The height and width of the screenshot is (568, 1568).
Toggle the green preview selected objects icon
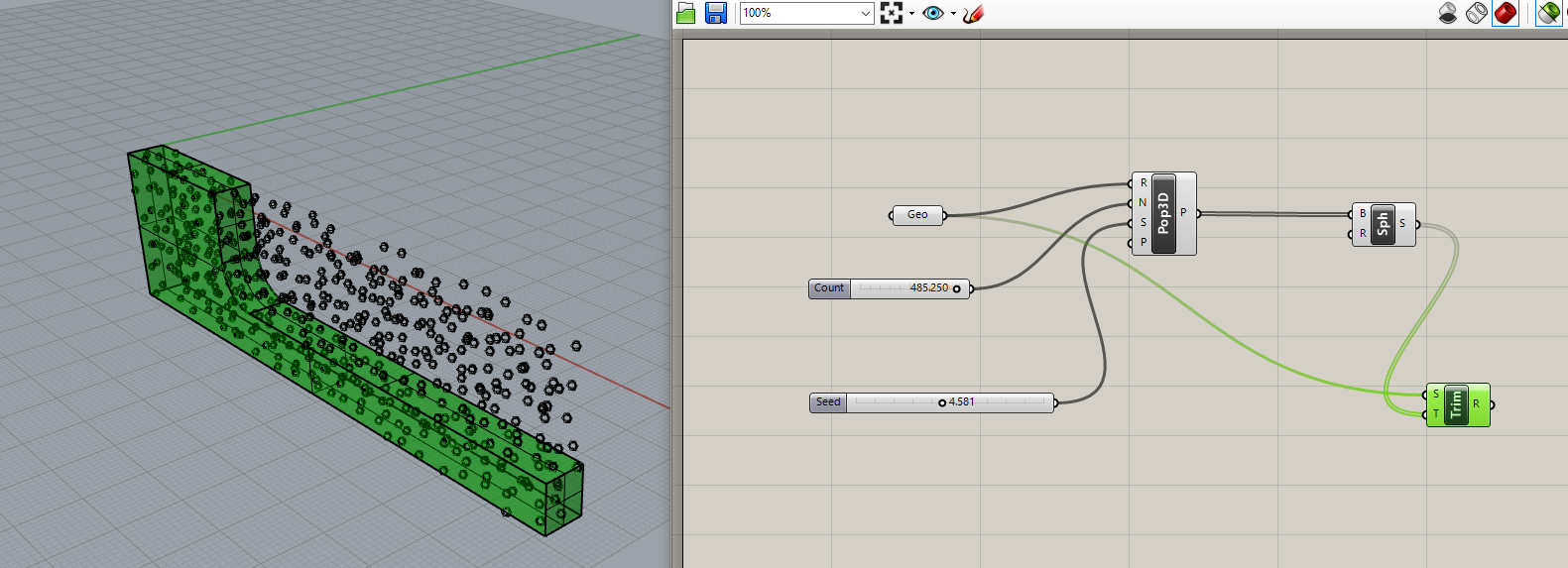(1549, 13)
